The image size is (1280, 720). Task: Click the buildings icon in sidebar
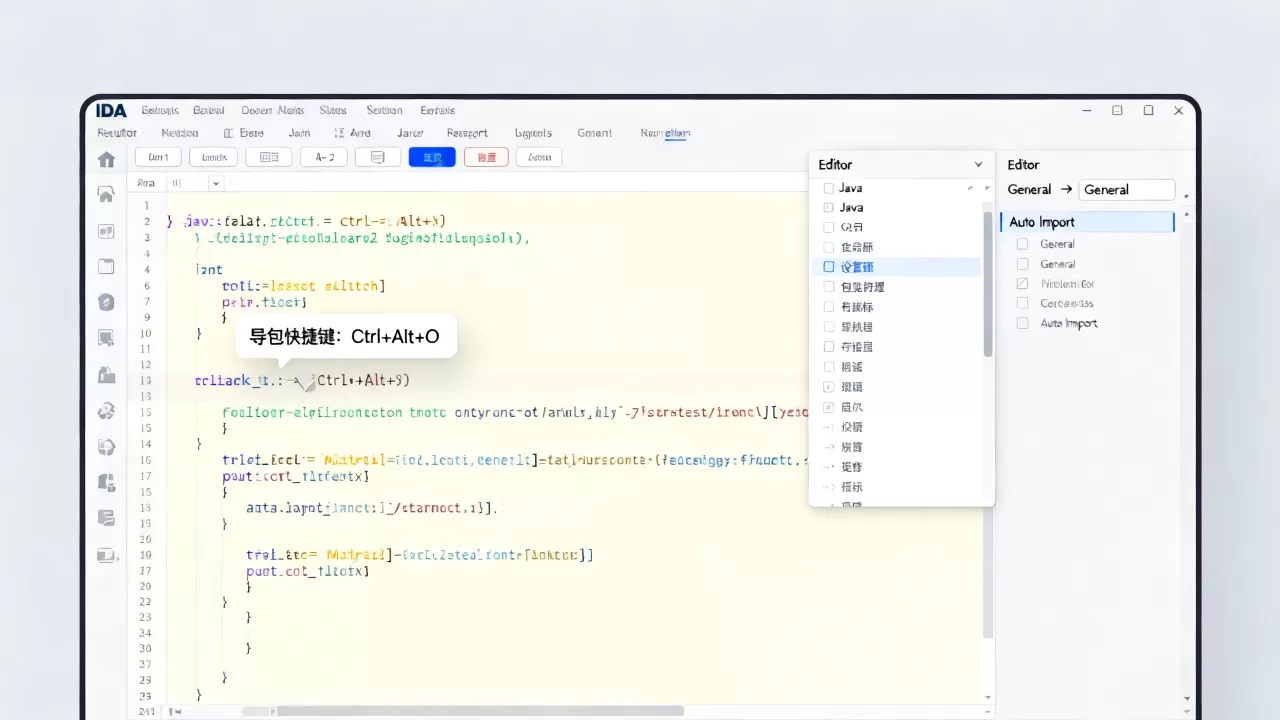coord(106,375)
